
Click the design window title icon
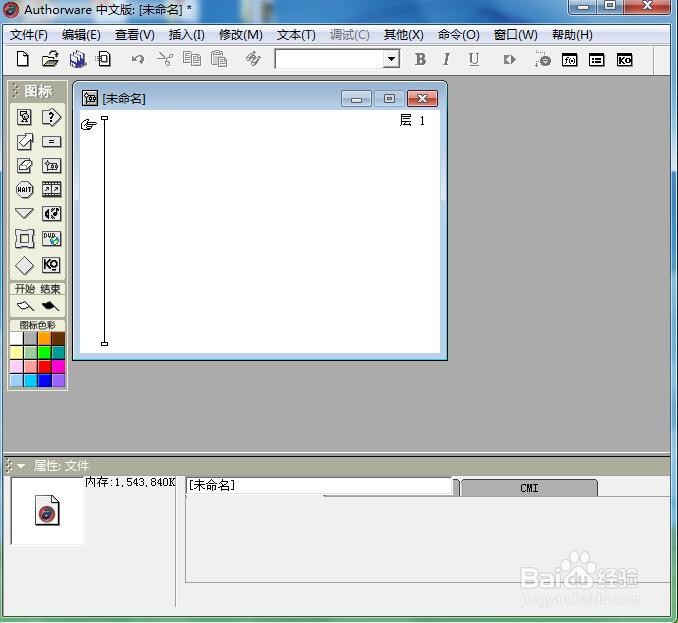(x=90, y=98)
